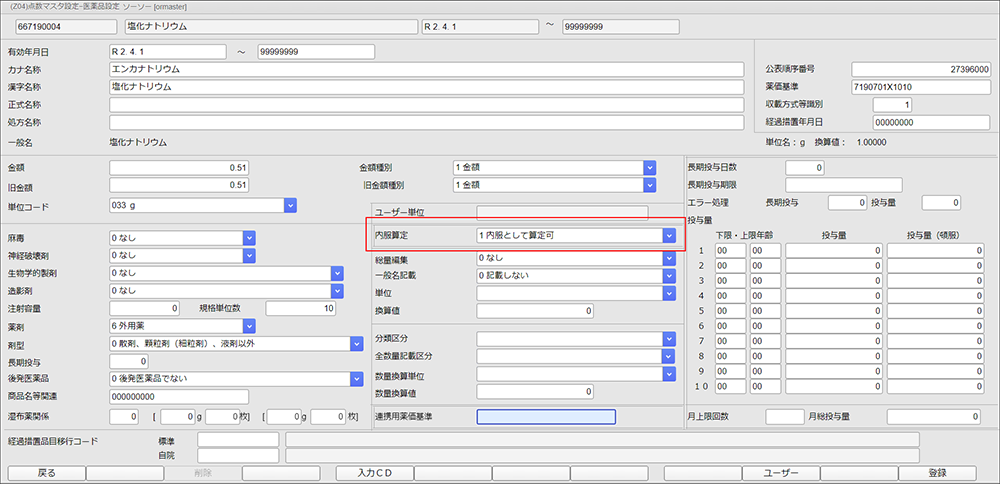Expand the 単位コード dropdown
Viewport: 1000px width, 484px height.
tap(290, 205)
